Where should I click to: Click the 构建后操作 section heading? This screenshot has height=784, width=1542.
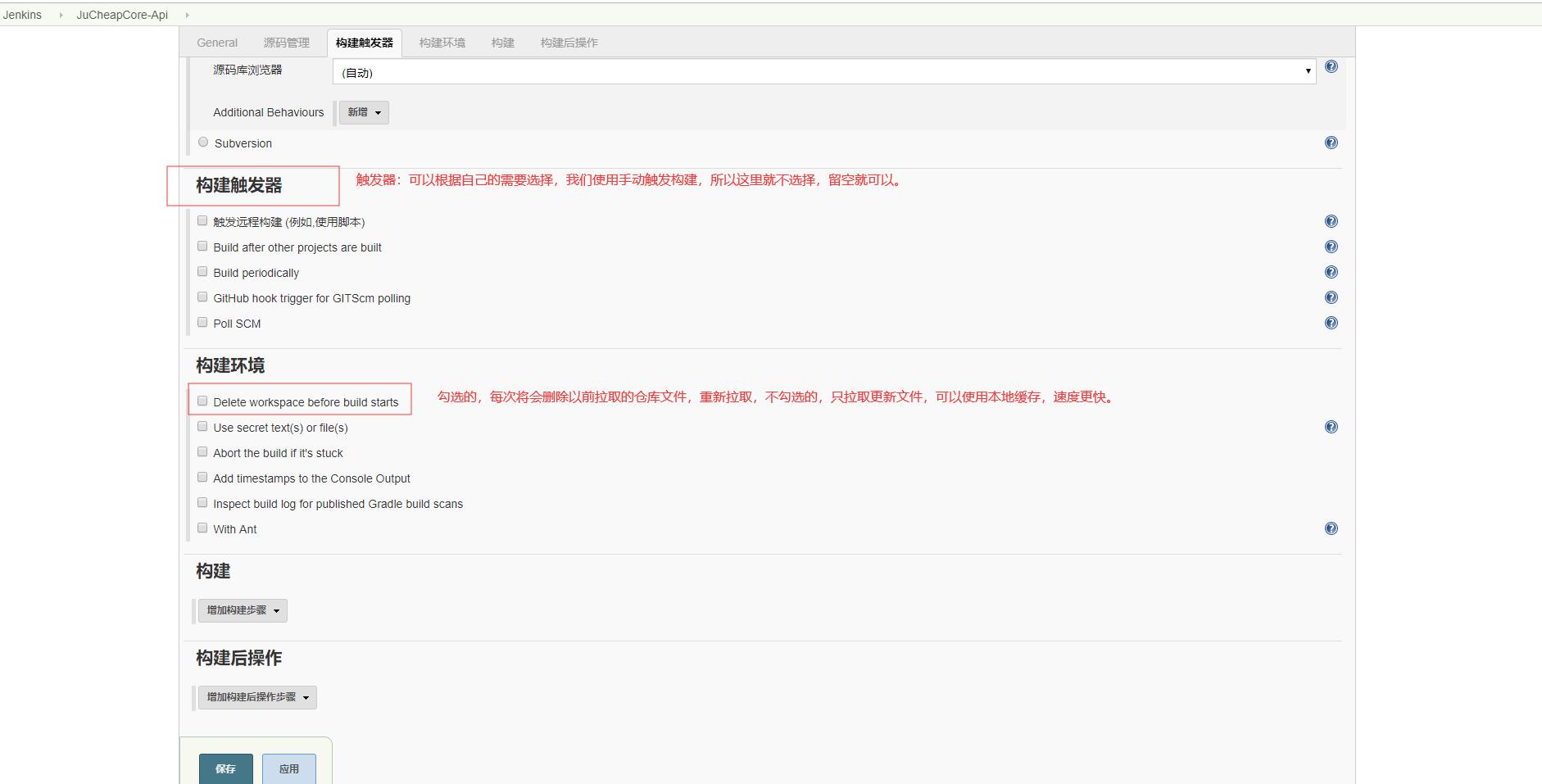click(x=238, y=658)
